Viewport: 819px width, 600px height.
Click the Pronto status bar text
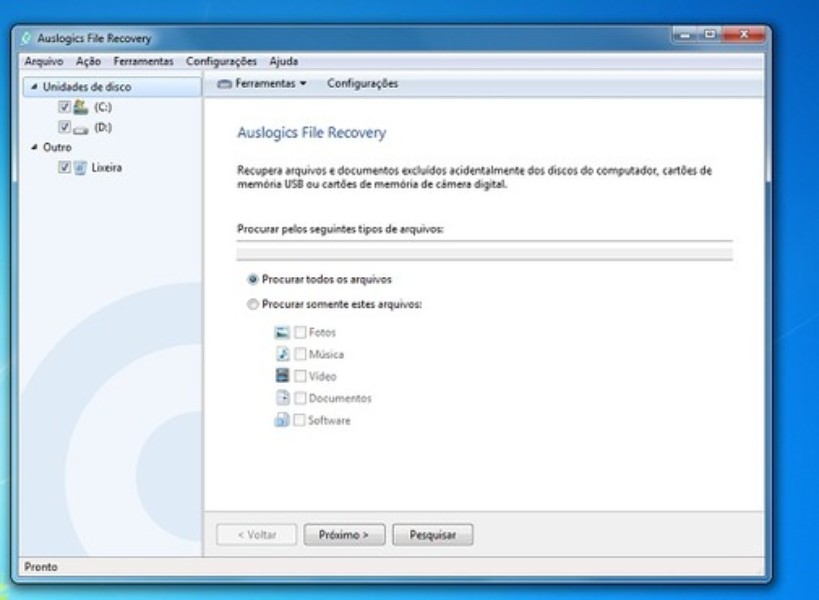41,567
